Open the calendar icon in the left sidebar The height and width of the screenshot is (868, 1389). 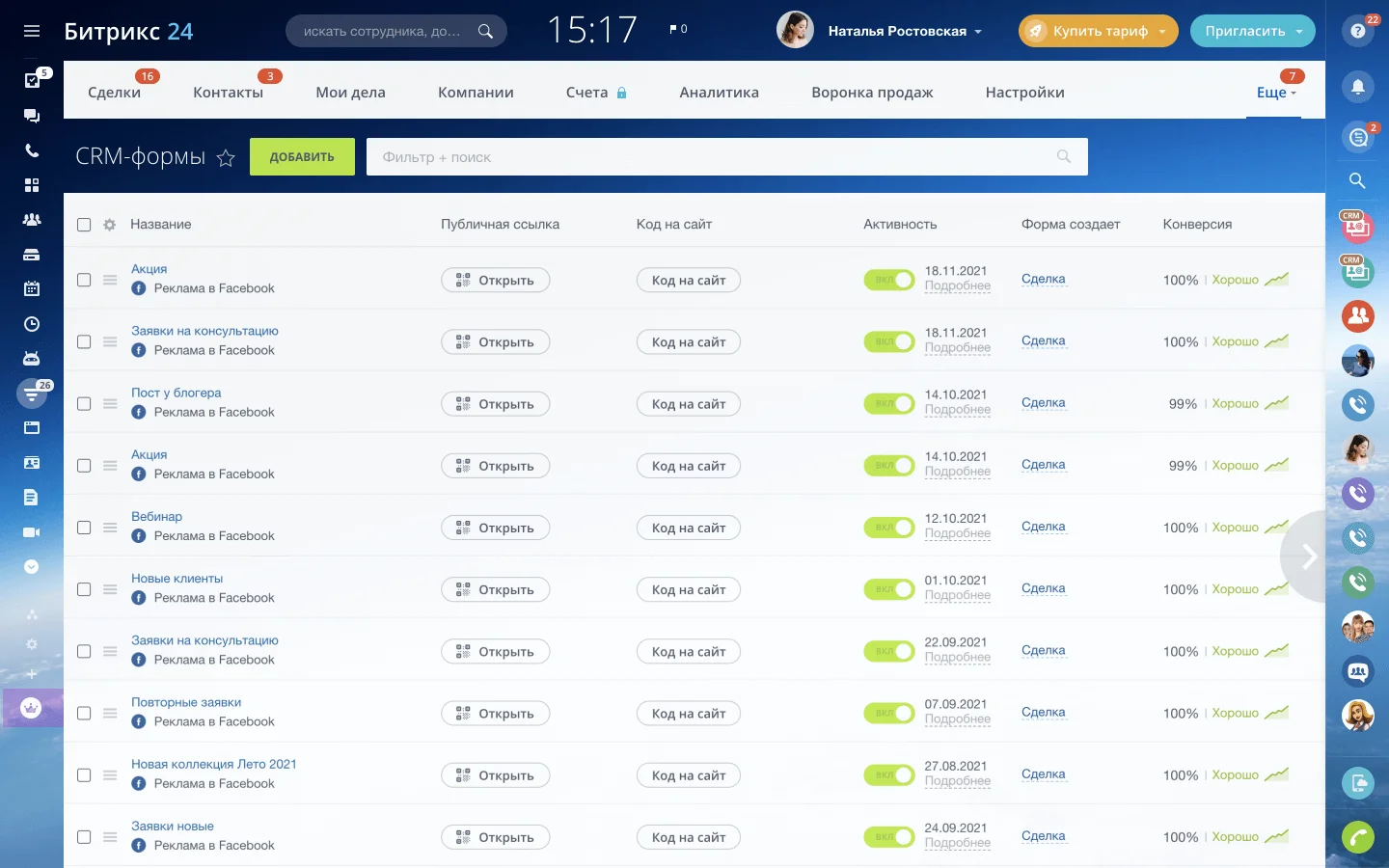(x=32, y=288)
